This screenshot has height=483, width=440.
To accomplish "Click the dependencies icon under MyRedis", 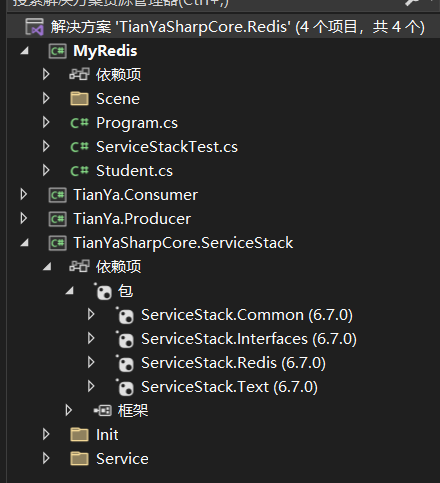I will pos(79,74).
